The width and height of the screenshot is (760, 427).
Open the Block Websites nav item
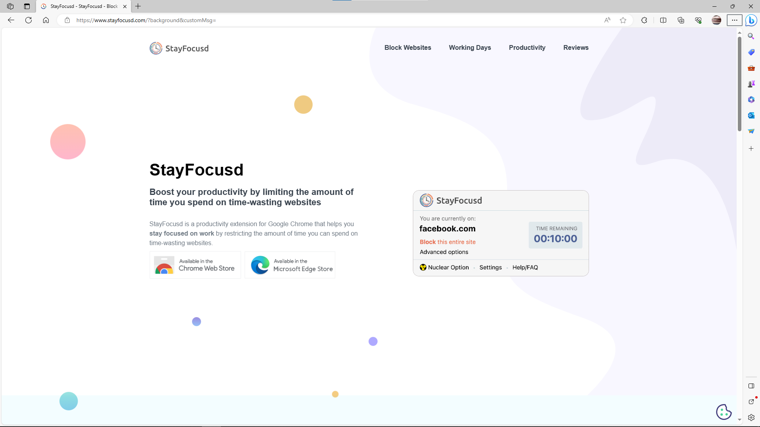(408, 47)
